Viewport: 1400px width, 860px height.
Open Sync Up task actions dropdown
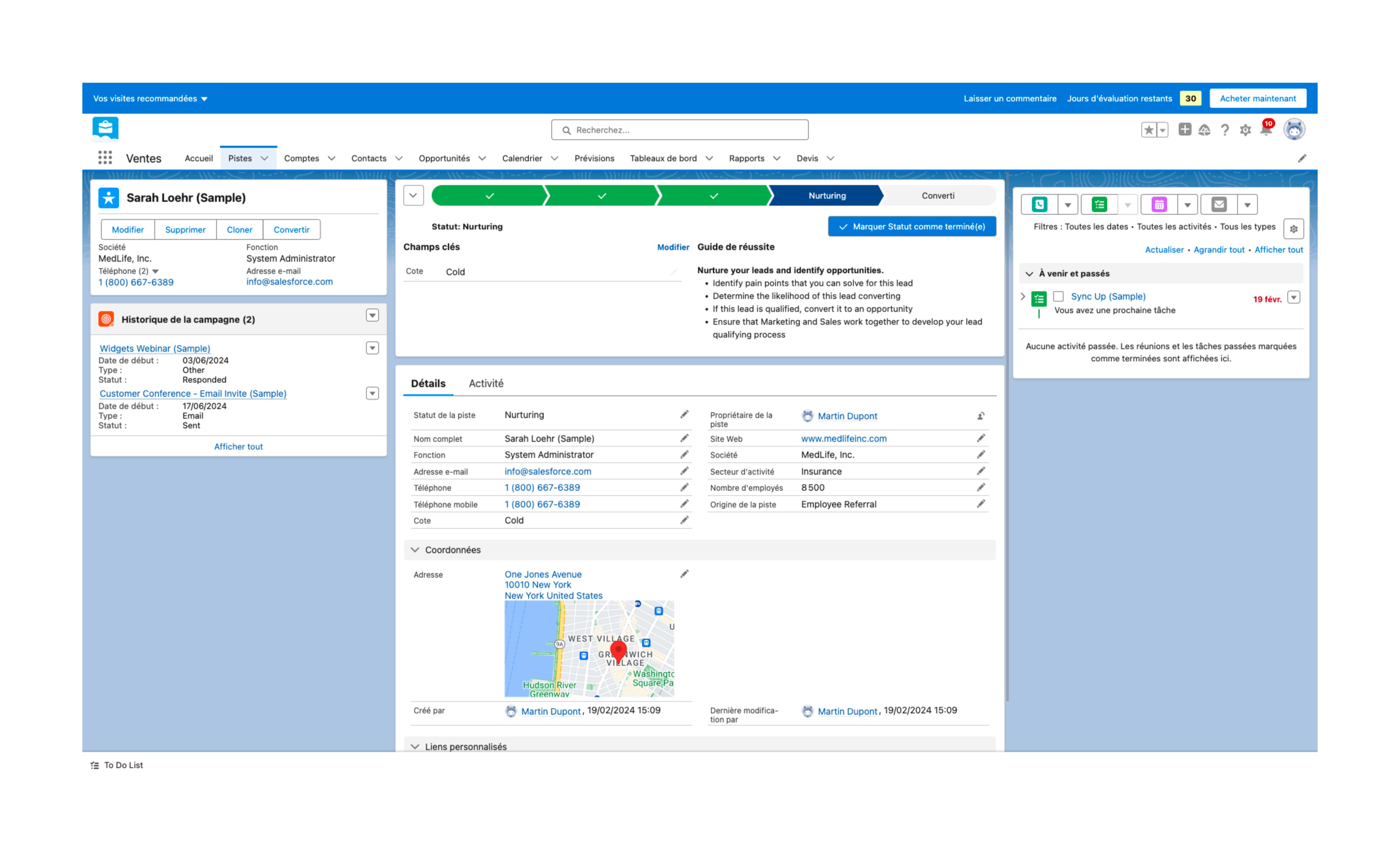pos(1293,298)
